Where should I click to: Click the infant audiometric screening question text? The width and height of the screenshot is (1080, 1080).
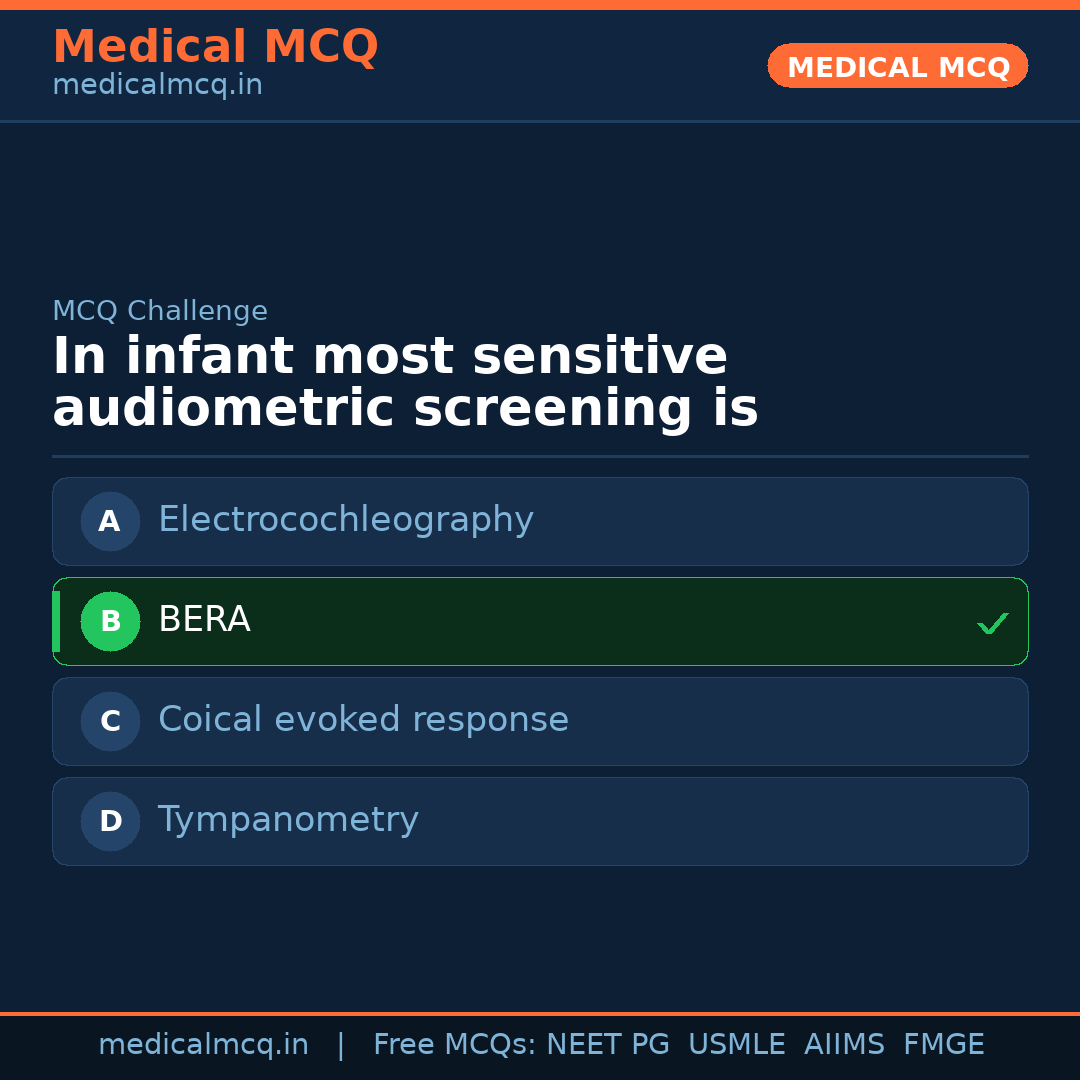click(405, 383)
